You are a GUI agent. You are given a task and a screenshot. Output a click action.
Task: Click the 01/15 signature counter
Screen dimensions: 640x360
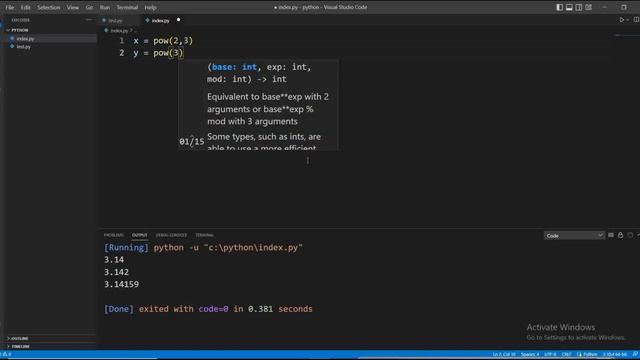pos(191,142)
